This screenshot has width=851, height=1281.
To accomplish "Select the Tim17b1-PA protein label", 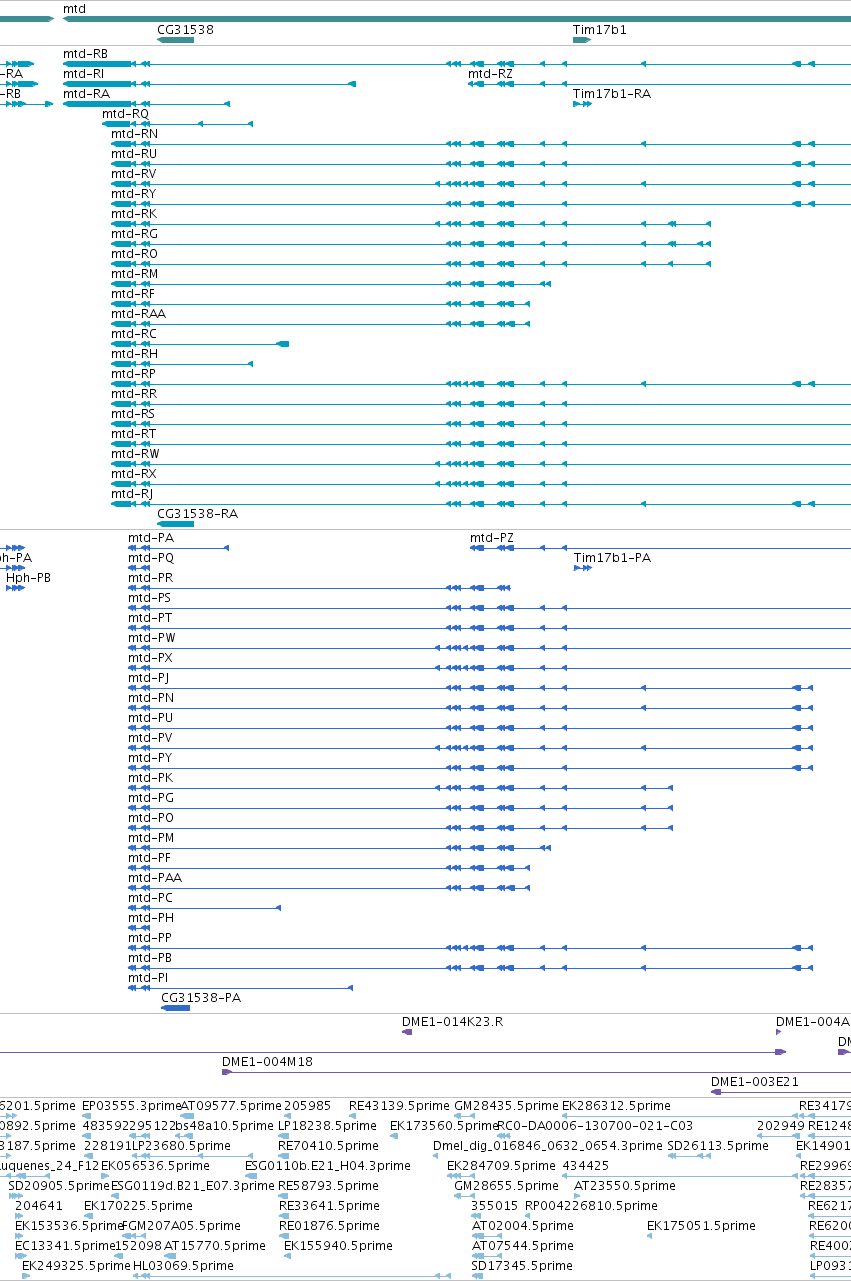I will pyautogui.click(x=612, y=558).
